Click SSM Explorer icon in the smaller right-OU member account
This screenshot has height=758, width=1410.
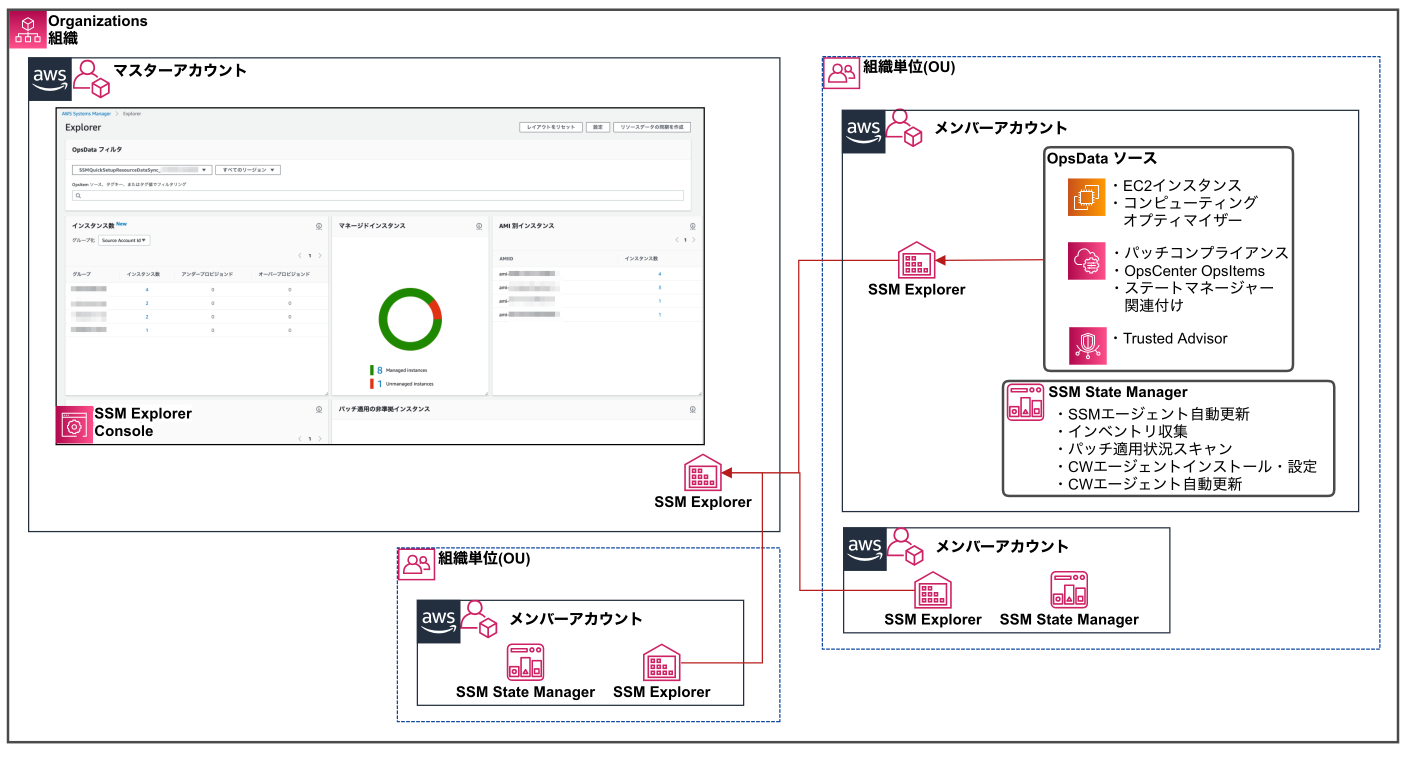[932, 591]
